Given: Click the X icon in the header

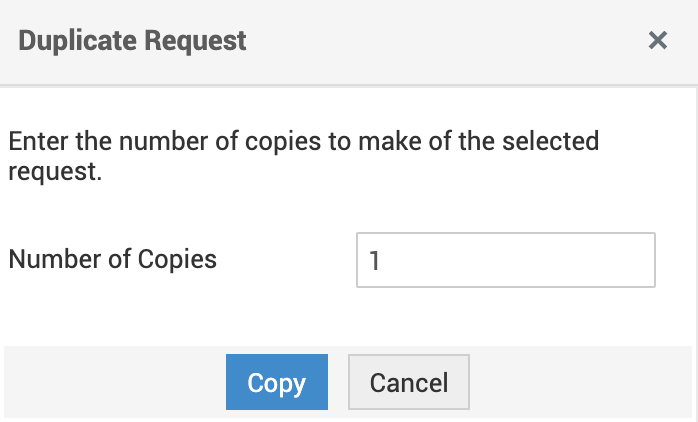Looking at the screenshot, I should [657, 41].
